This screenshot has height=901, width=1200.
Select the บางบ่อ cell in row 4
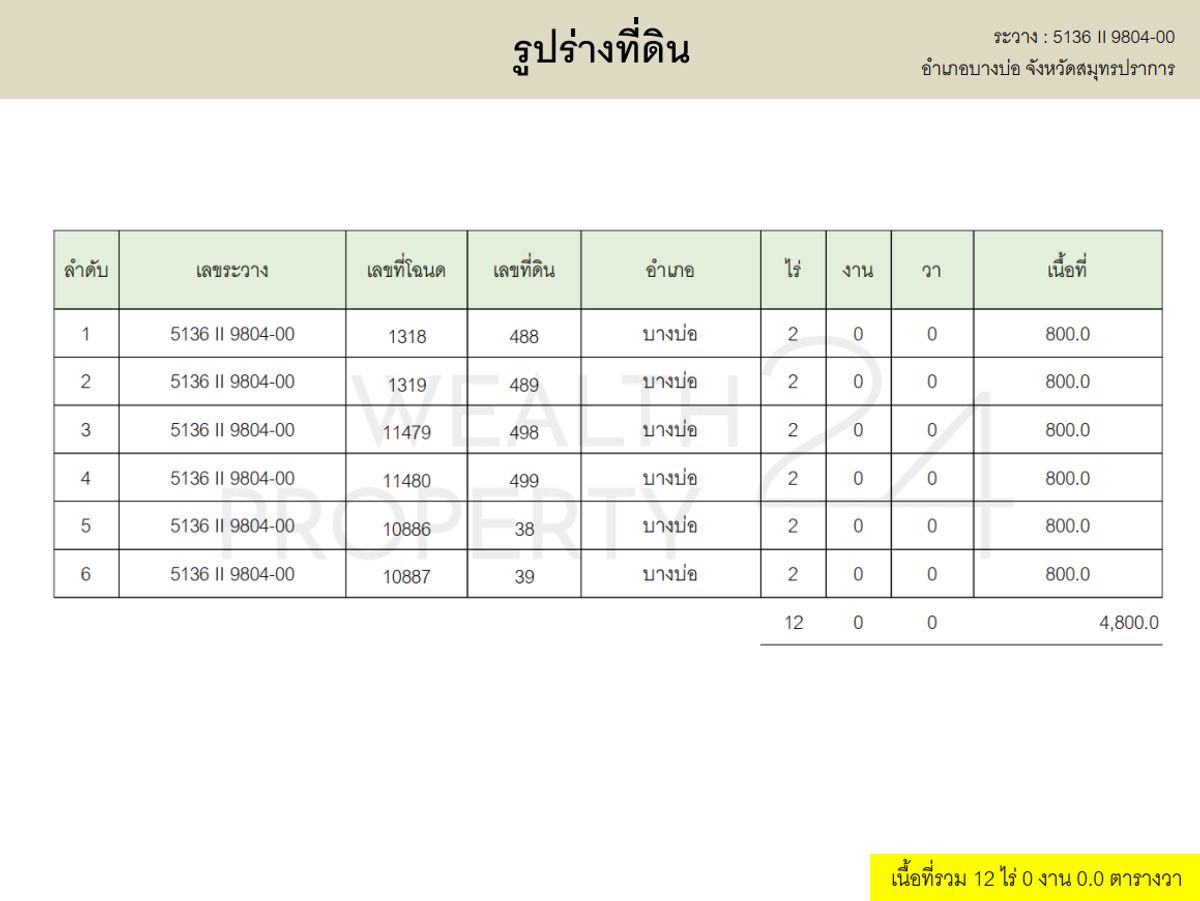pos(670,477)
